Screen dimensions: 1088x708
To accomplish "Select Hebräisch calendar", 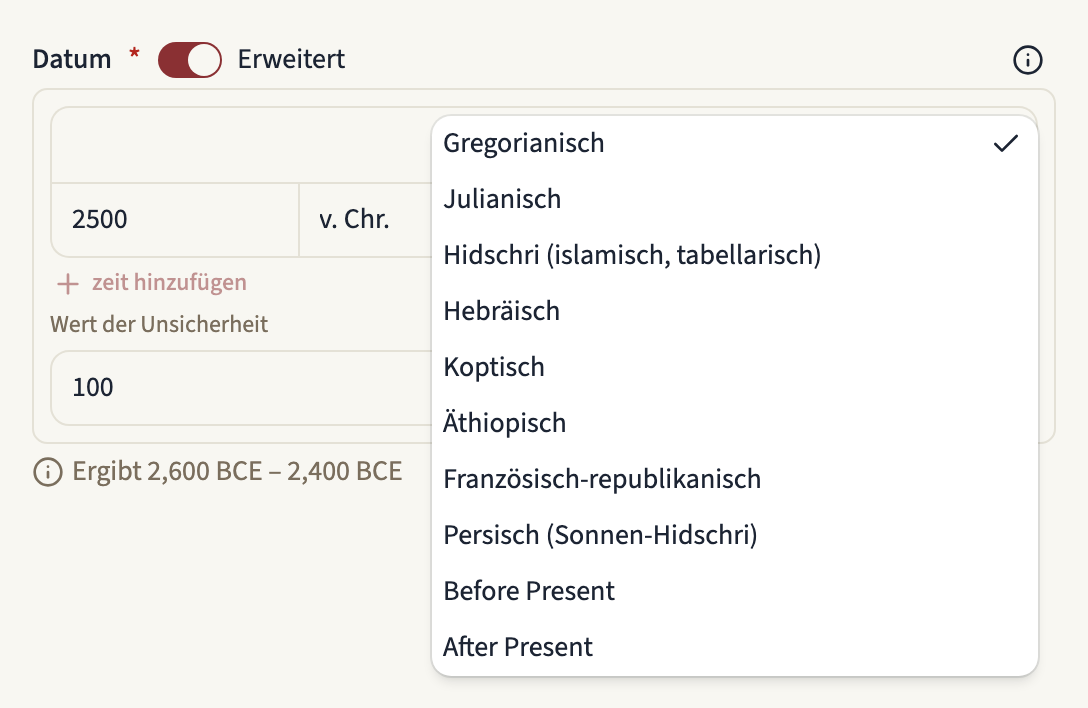I will [x=734, y=311].
